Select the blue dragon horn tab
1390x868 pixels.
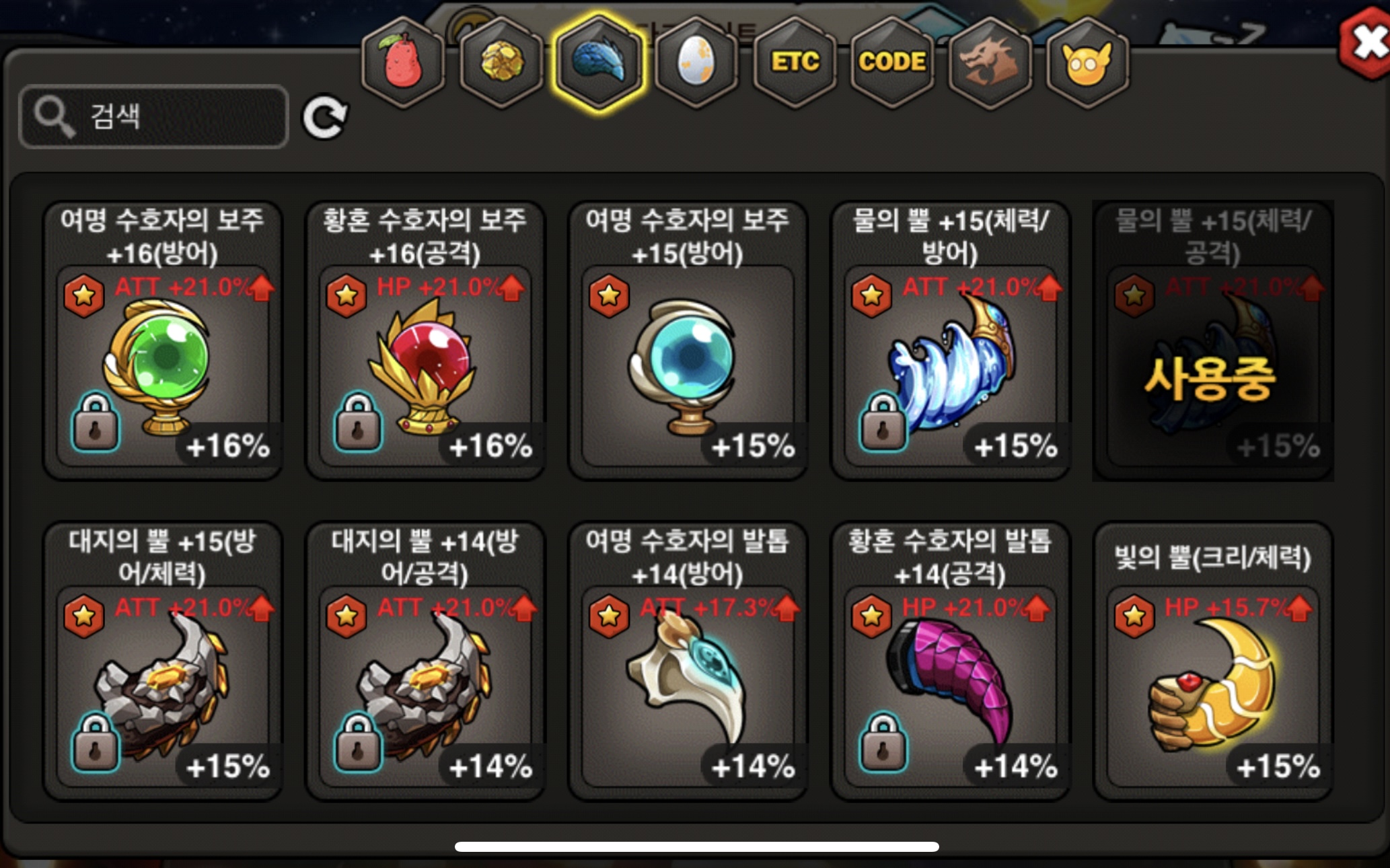click(x=599, y=62)
